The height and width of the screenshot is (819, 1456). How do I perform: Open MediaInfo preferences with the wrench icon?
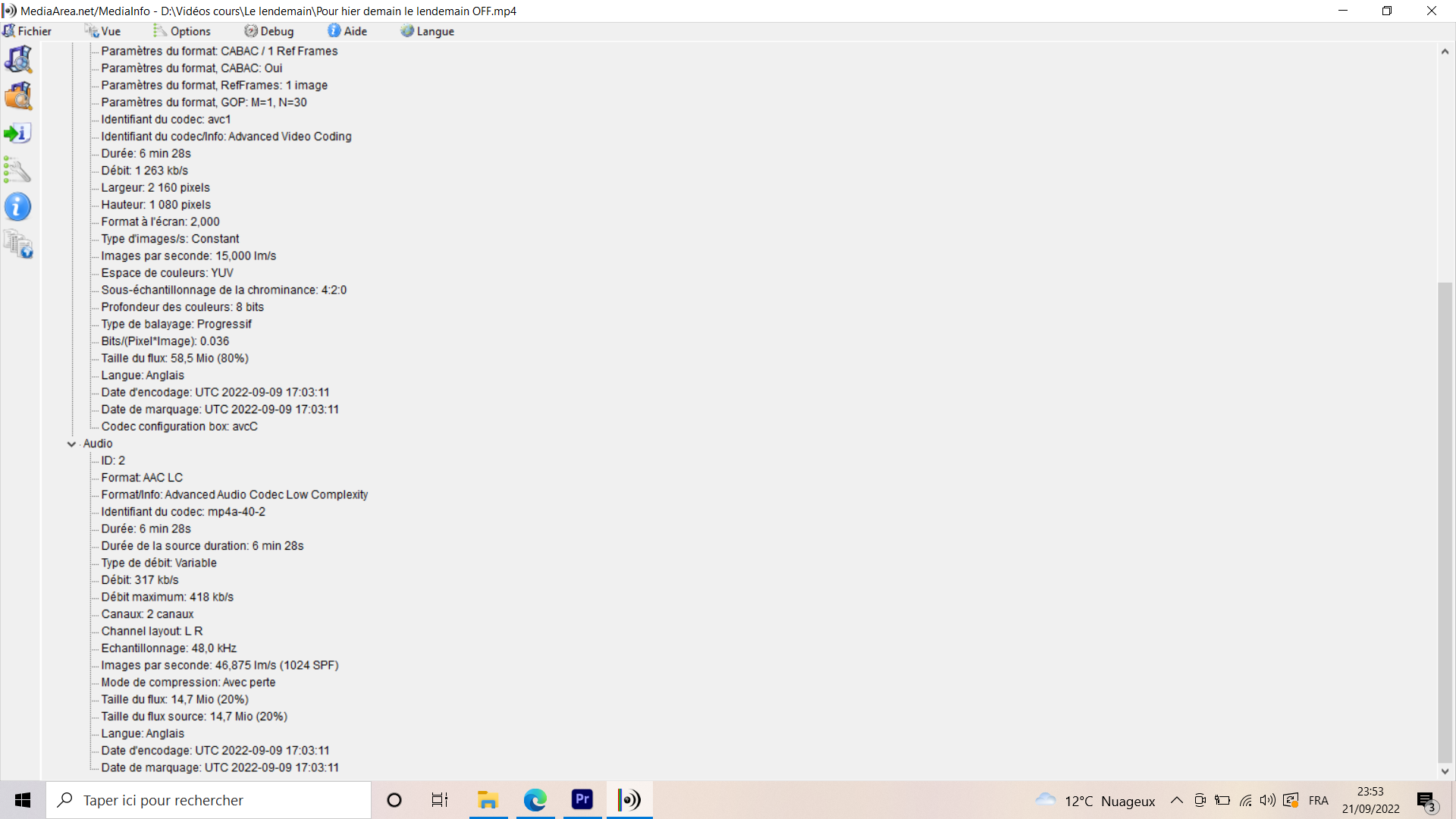point(18,170)
